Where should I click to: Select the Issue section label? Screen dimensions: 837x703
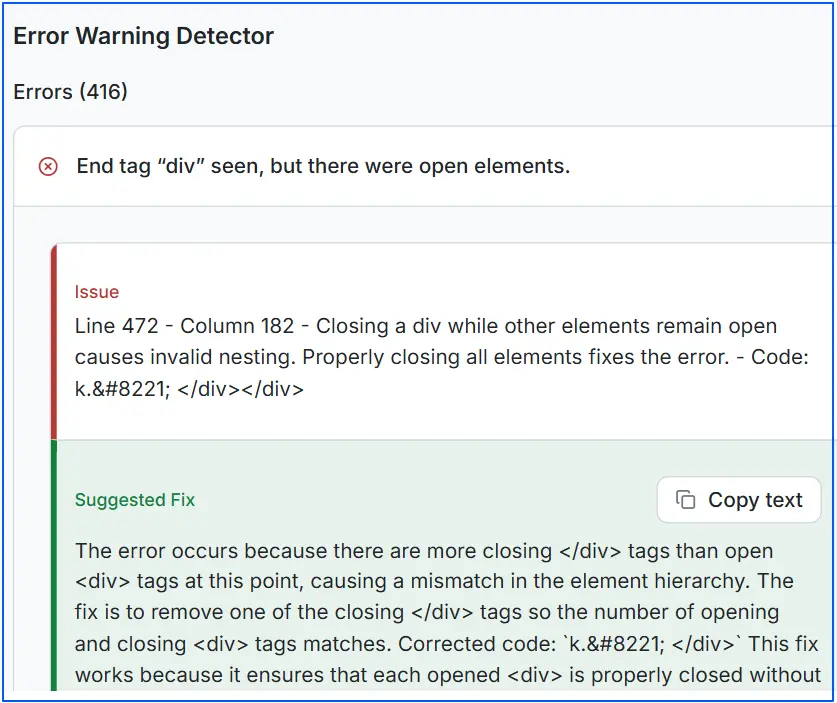pyautogui.click(x=96, y=292)
